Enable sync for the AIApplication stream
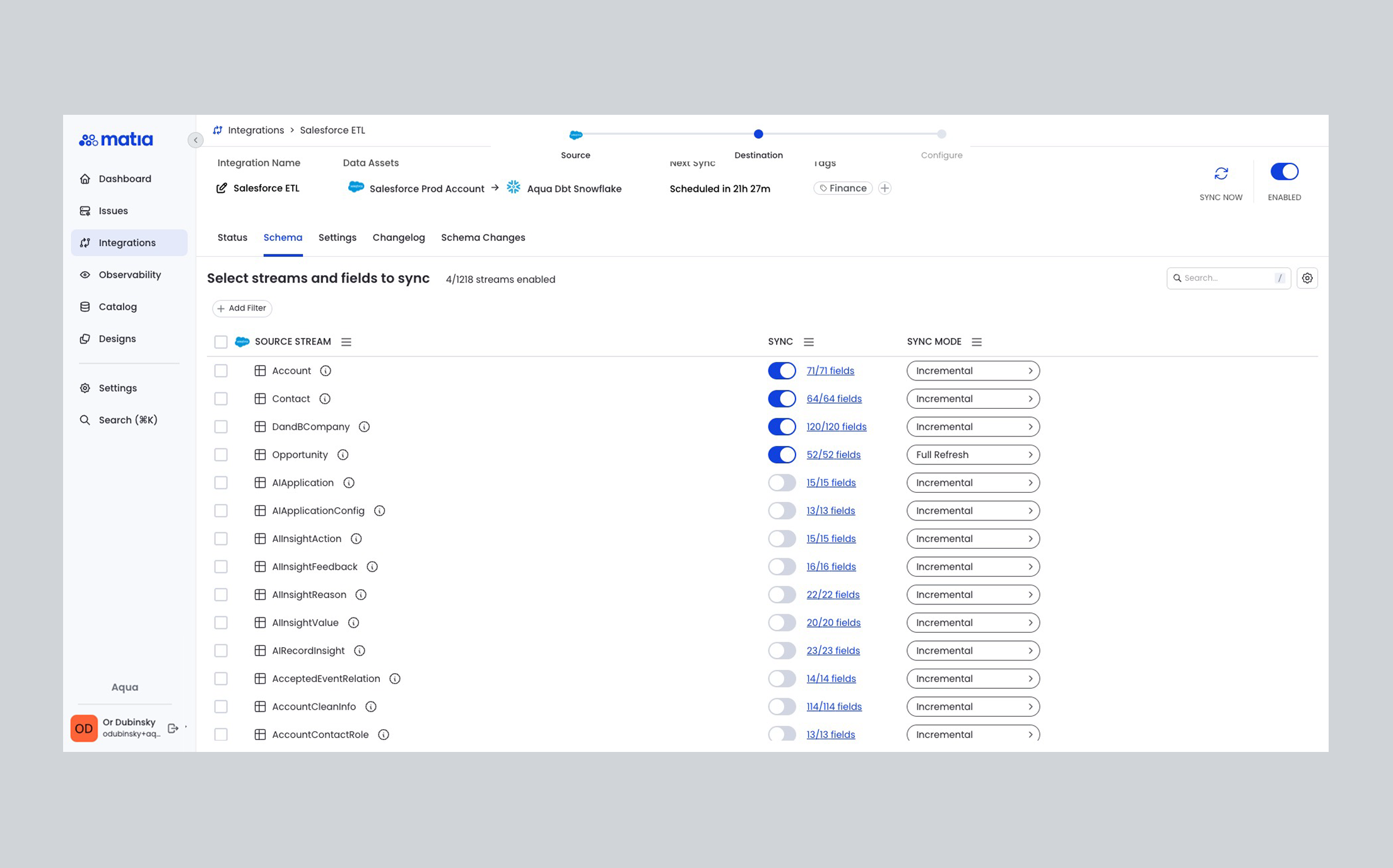 point(782,483)
